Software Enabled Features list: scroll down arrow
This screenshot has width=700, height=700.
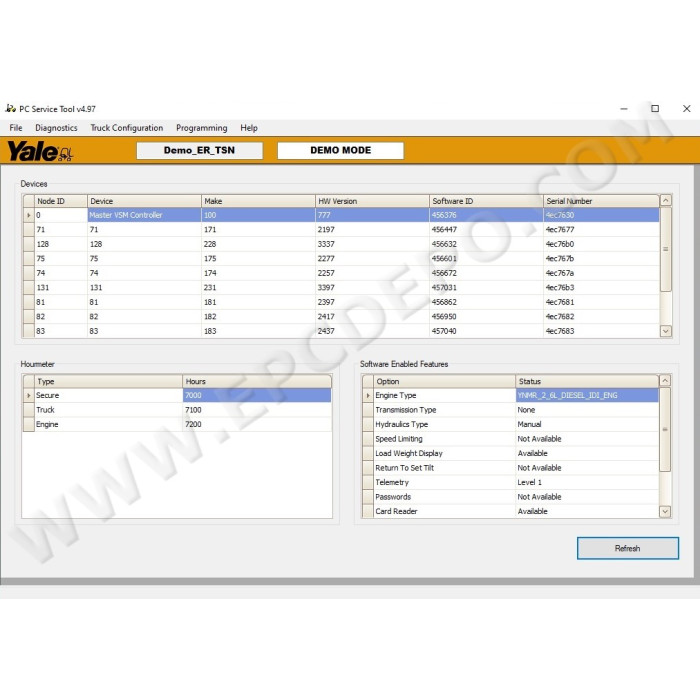click(x=665, y=511)
